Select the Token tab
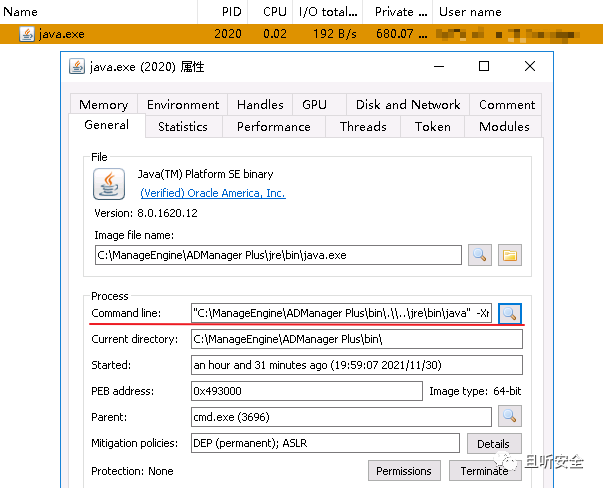603x488 pixels. tap(433, 127)
